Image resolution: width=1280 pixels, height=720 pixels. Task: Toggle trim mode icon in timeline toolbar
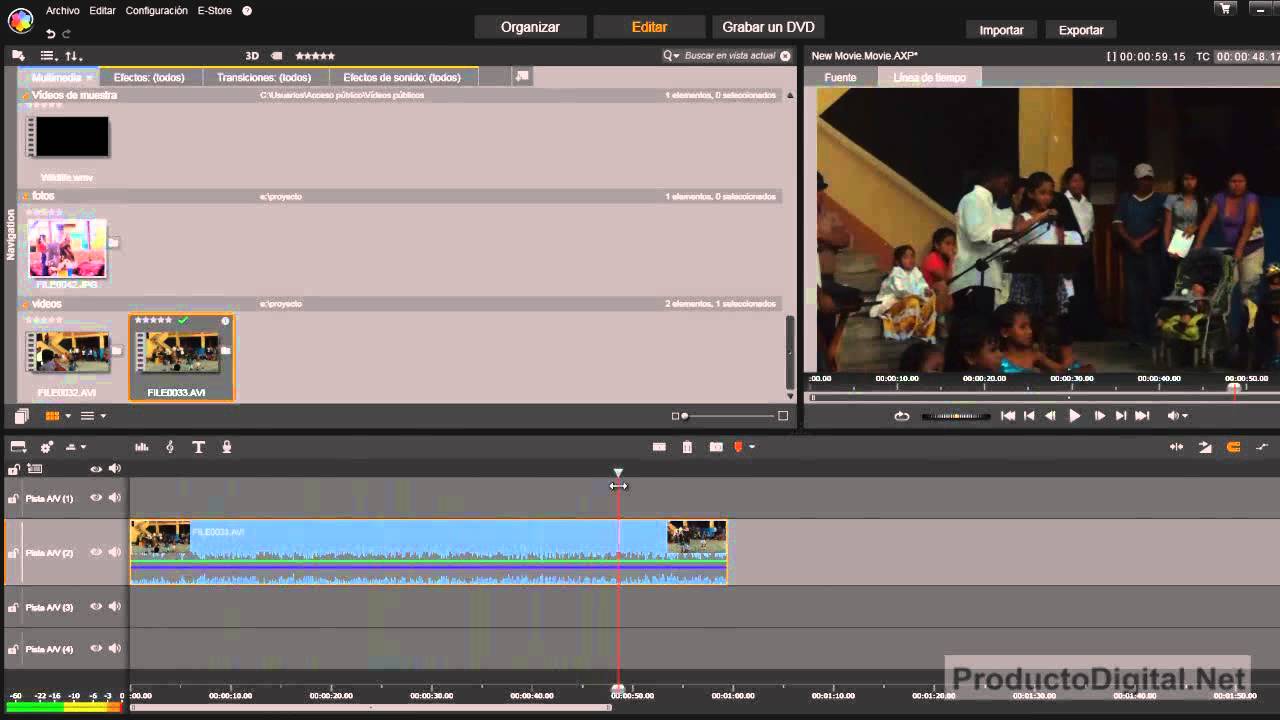[1176, 447]
